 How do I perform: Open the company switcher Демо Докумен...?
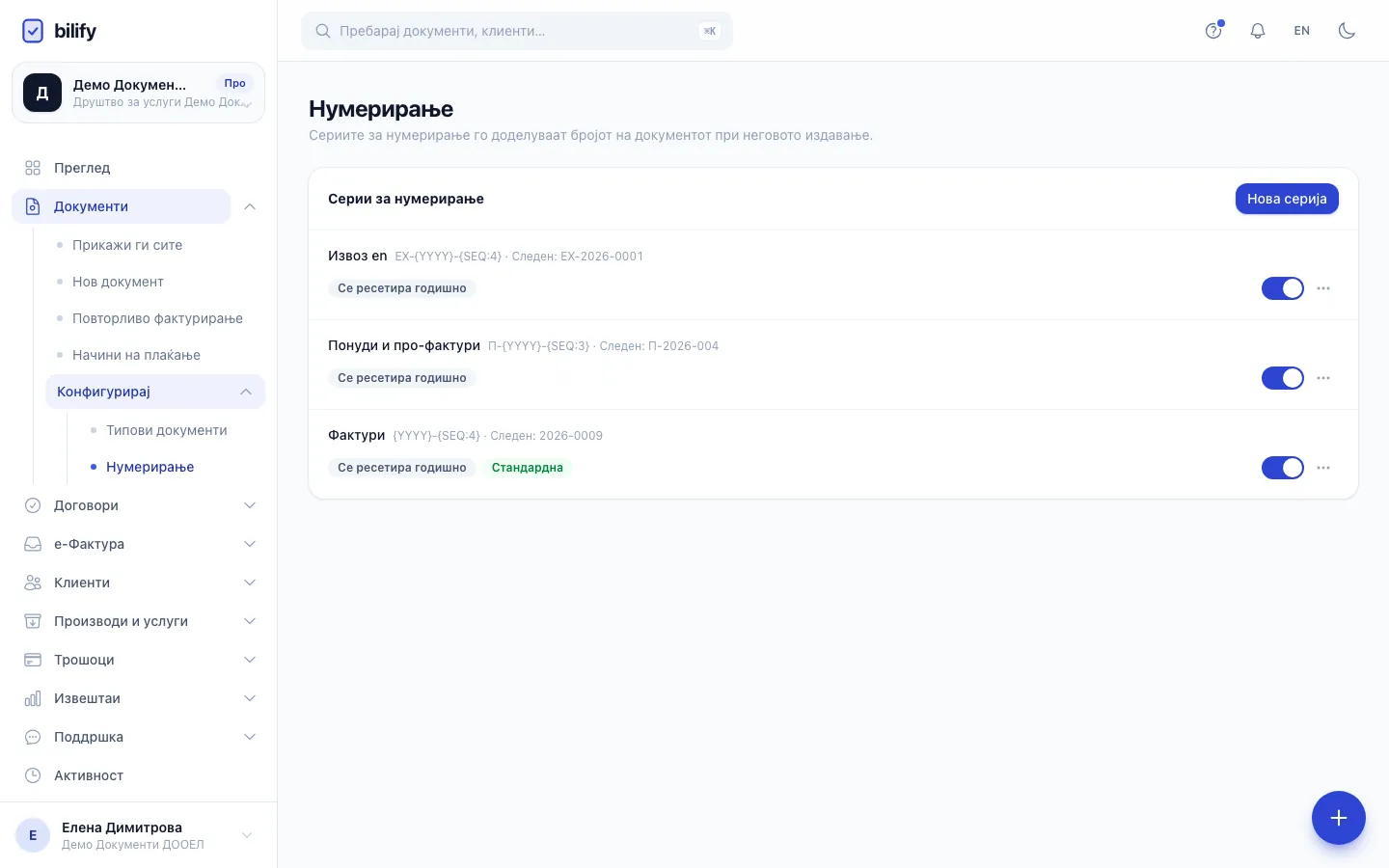tap(138, 93)
